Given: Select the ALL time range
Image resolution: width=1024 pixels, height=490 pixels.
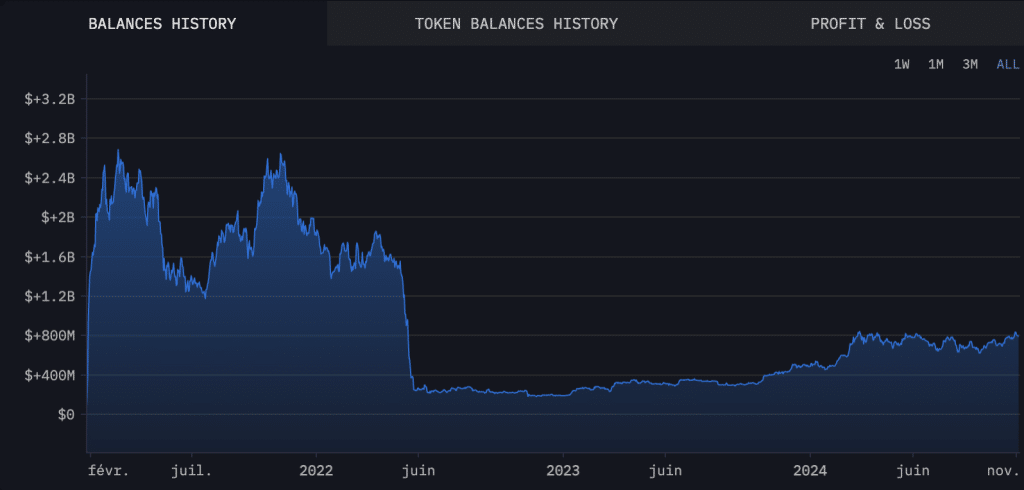Looking at the screenshot, I should click(x=1008, y=64).
